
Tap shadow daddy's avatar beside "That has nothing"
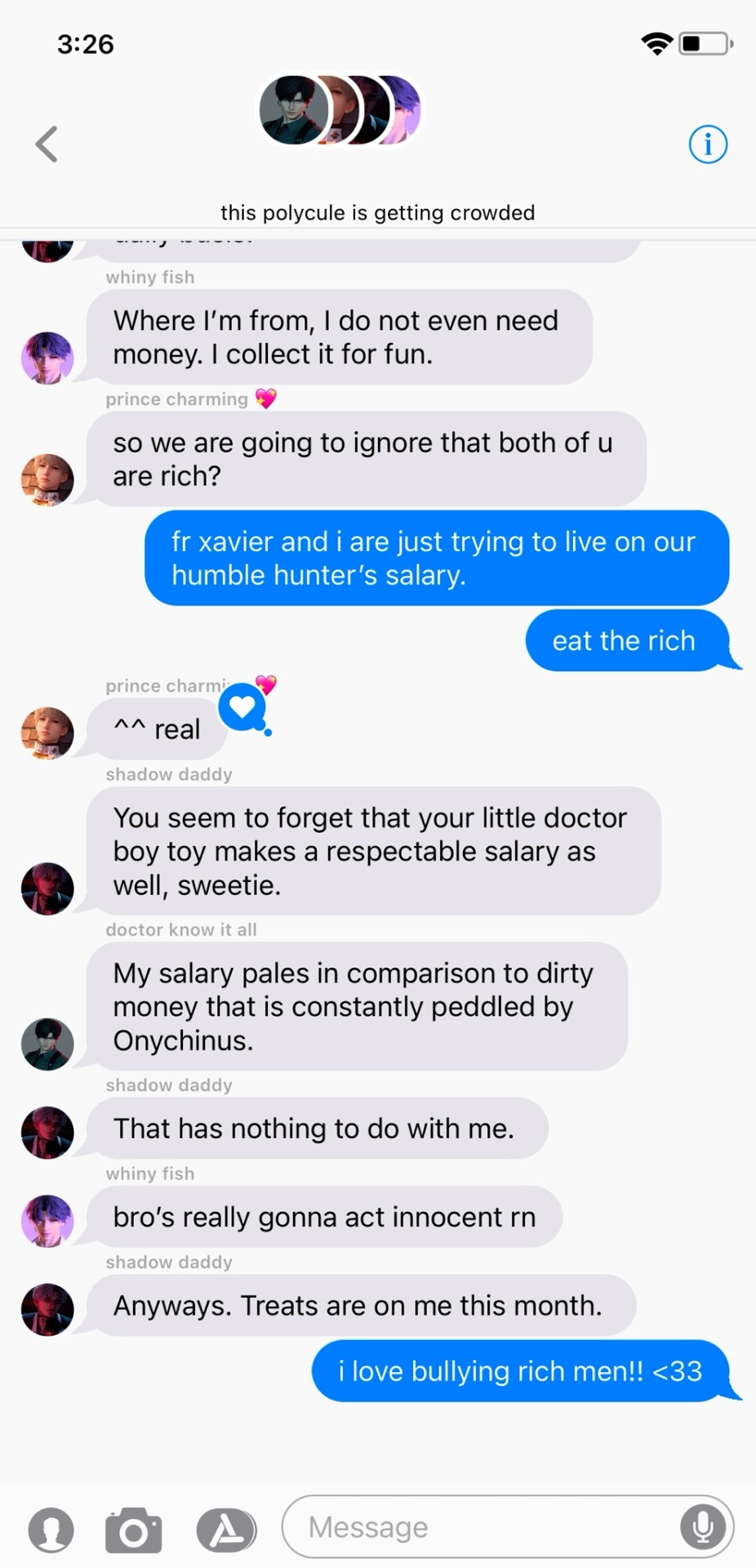[x=47, y=1133]
